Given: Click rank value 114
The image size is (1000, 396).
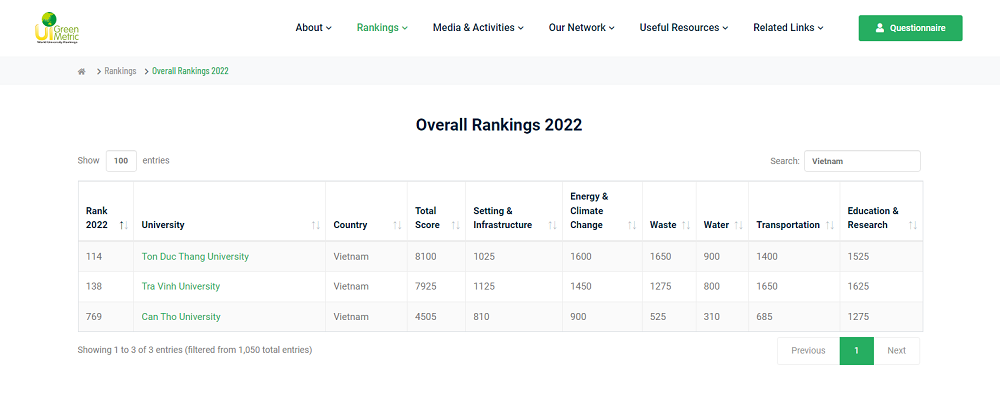Looking at the screenshot, I should point(94,256).
